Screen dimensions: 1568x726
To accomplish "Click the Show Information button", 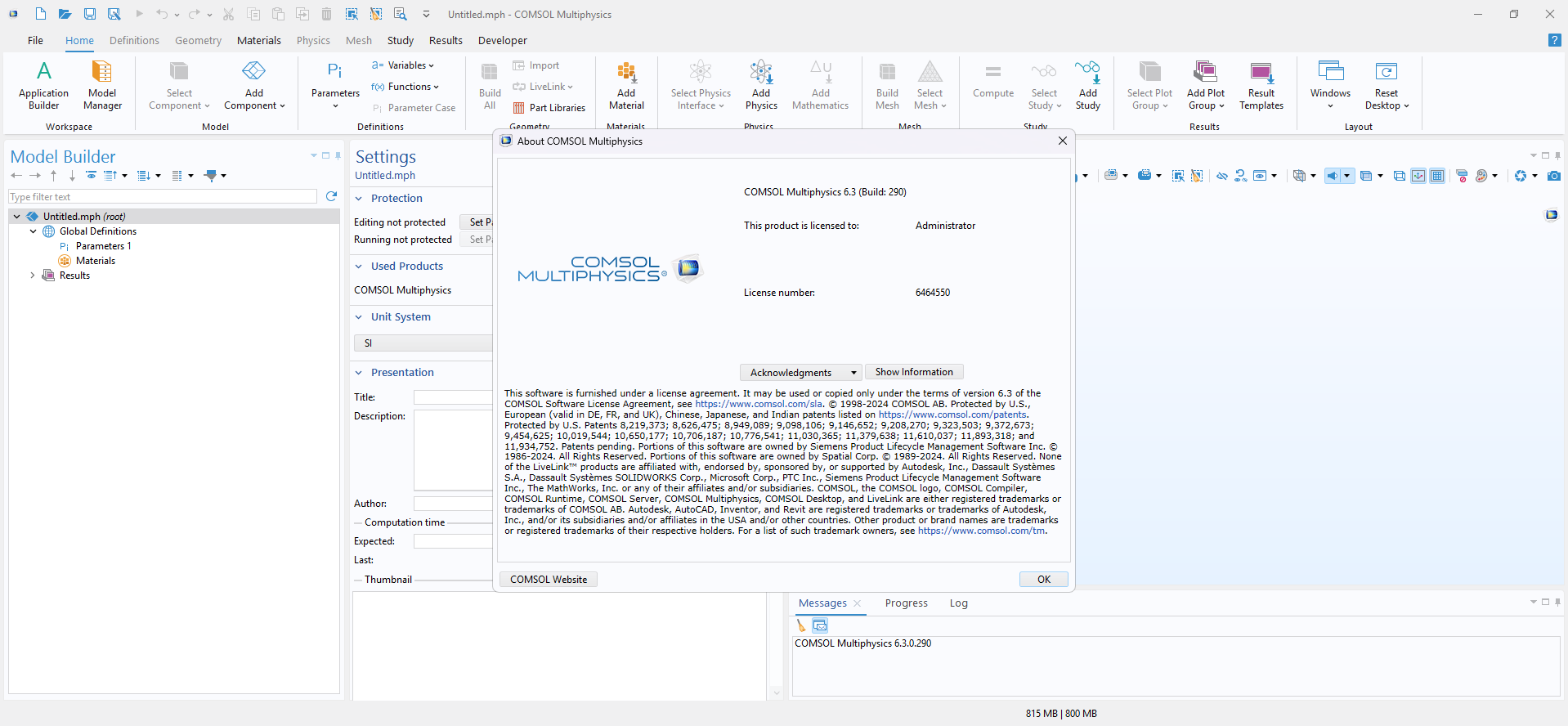I will click(x=913, y=372).
